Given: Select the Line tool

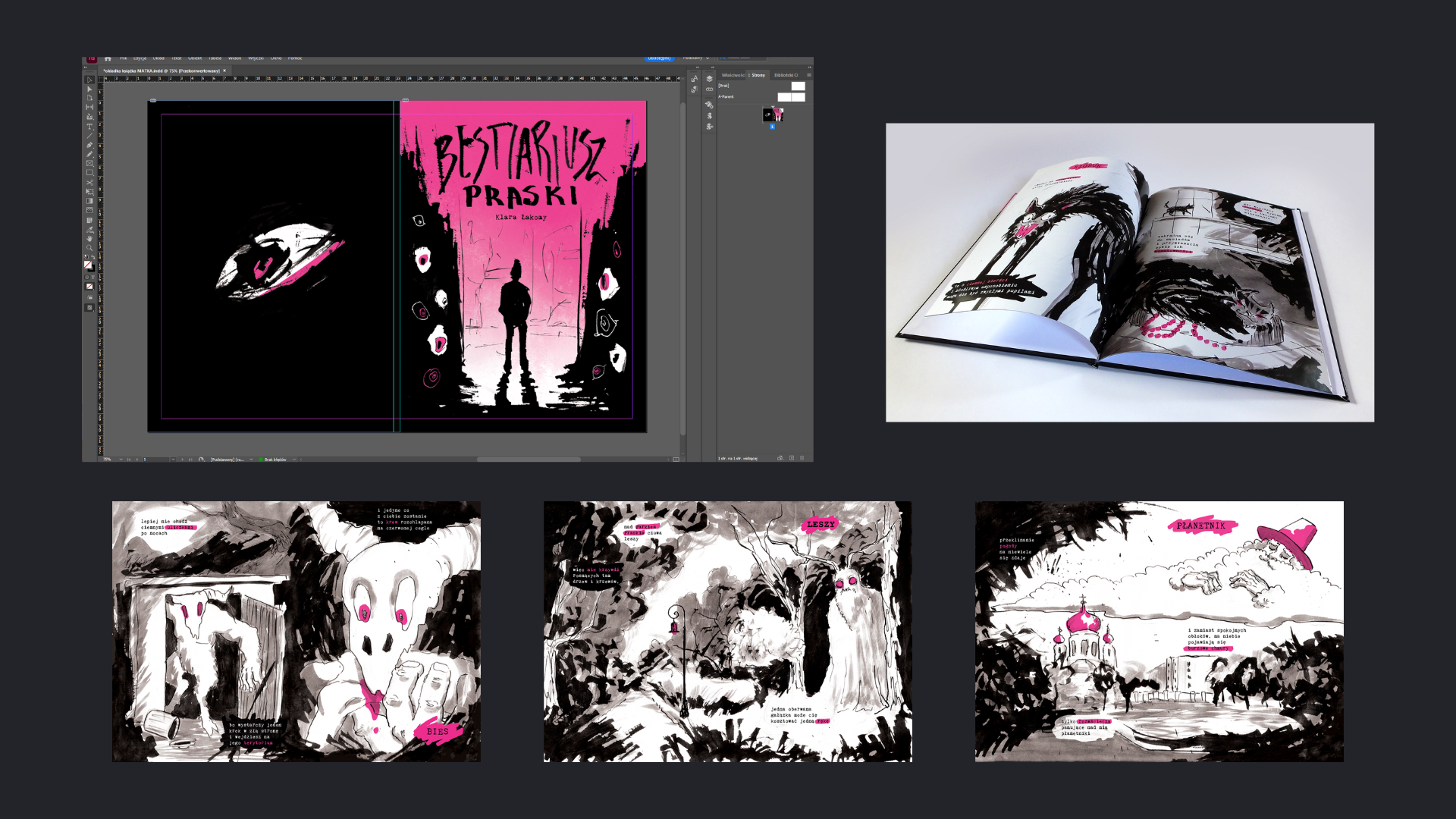Looking at the screenshot, I should tap(89, 136).
